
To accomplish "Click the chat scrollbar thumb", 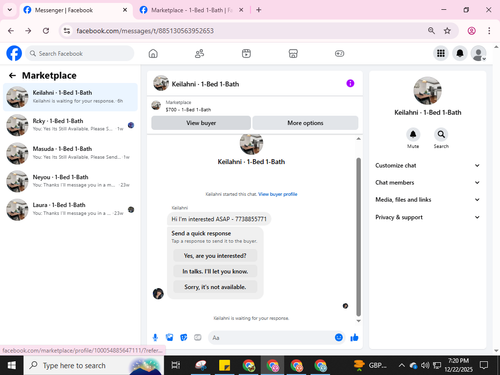I will click(x=359, y=237).
